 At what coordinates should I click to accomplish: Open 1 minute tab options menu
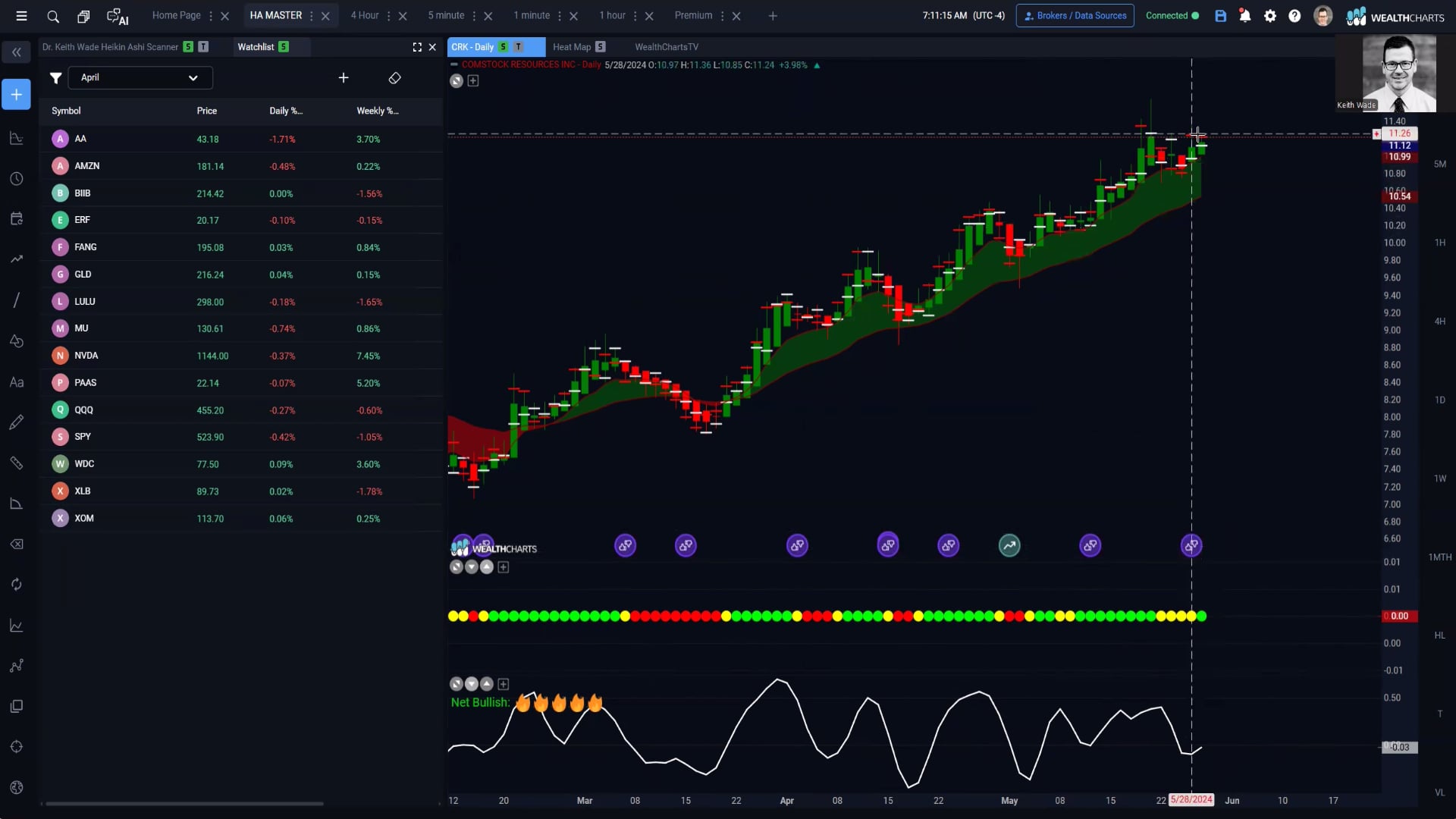[x=560, y=16]
